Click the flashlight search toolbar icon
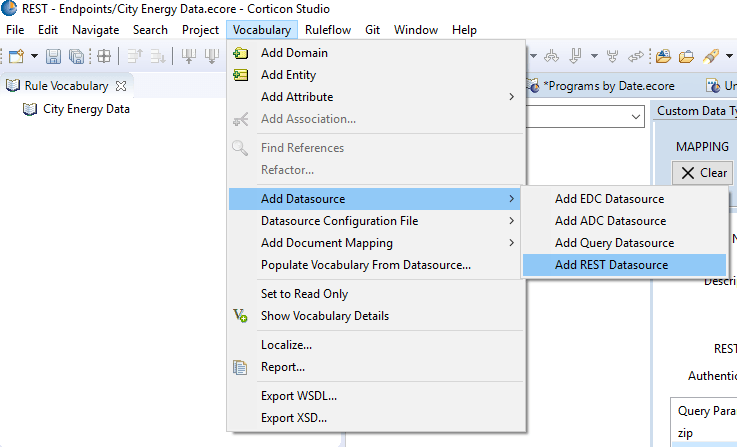 (x=711, y=56)
